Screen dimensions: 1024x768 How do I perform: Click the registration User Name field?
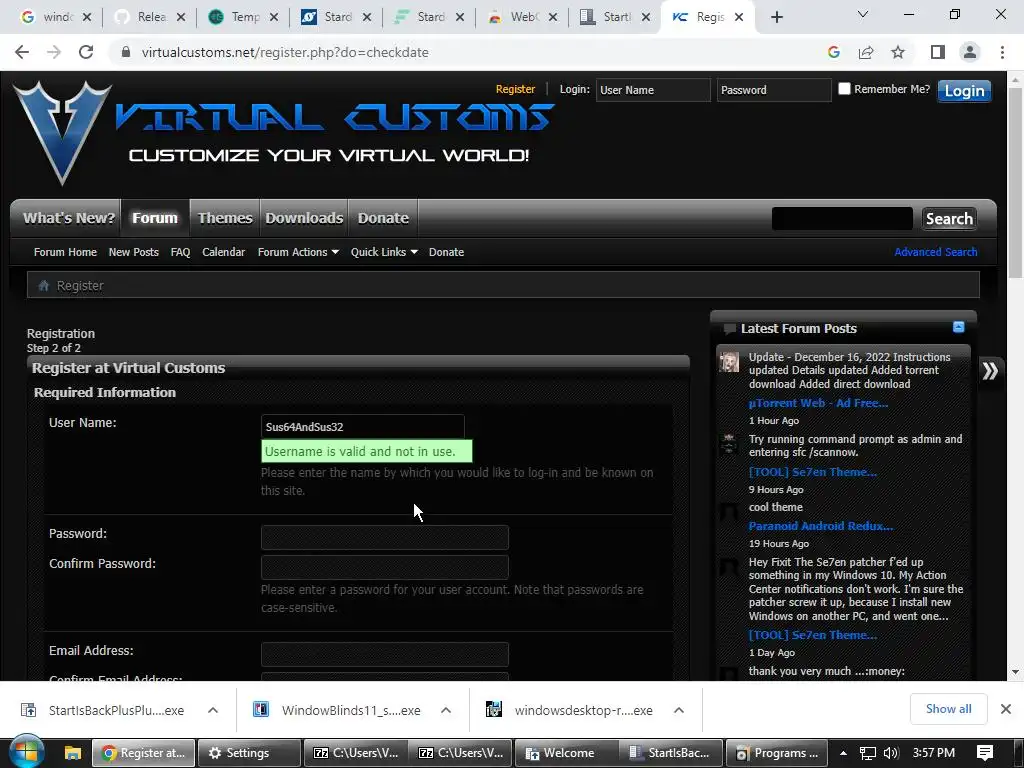[x=362, y=426]
